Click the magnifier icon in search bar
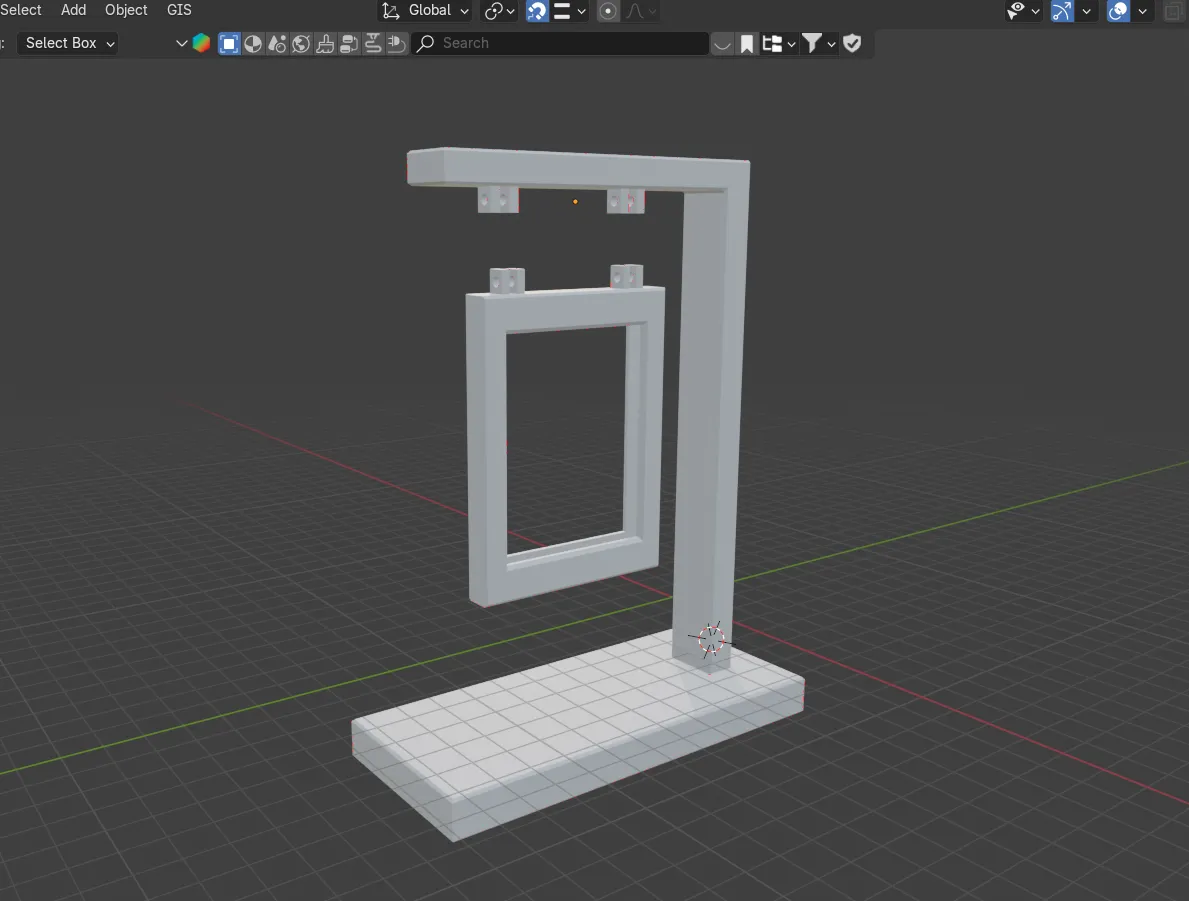Viewport: 1189px width, 901px height. click(425, 43)
